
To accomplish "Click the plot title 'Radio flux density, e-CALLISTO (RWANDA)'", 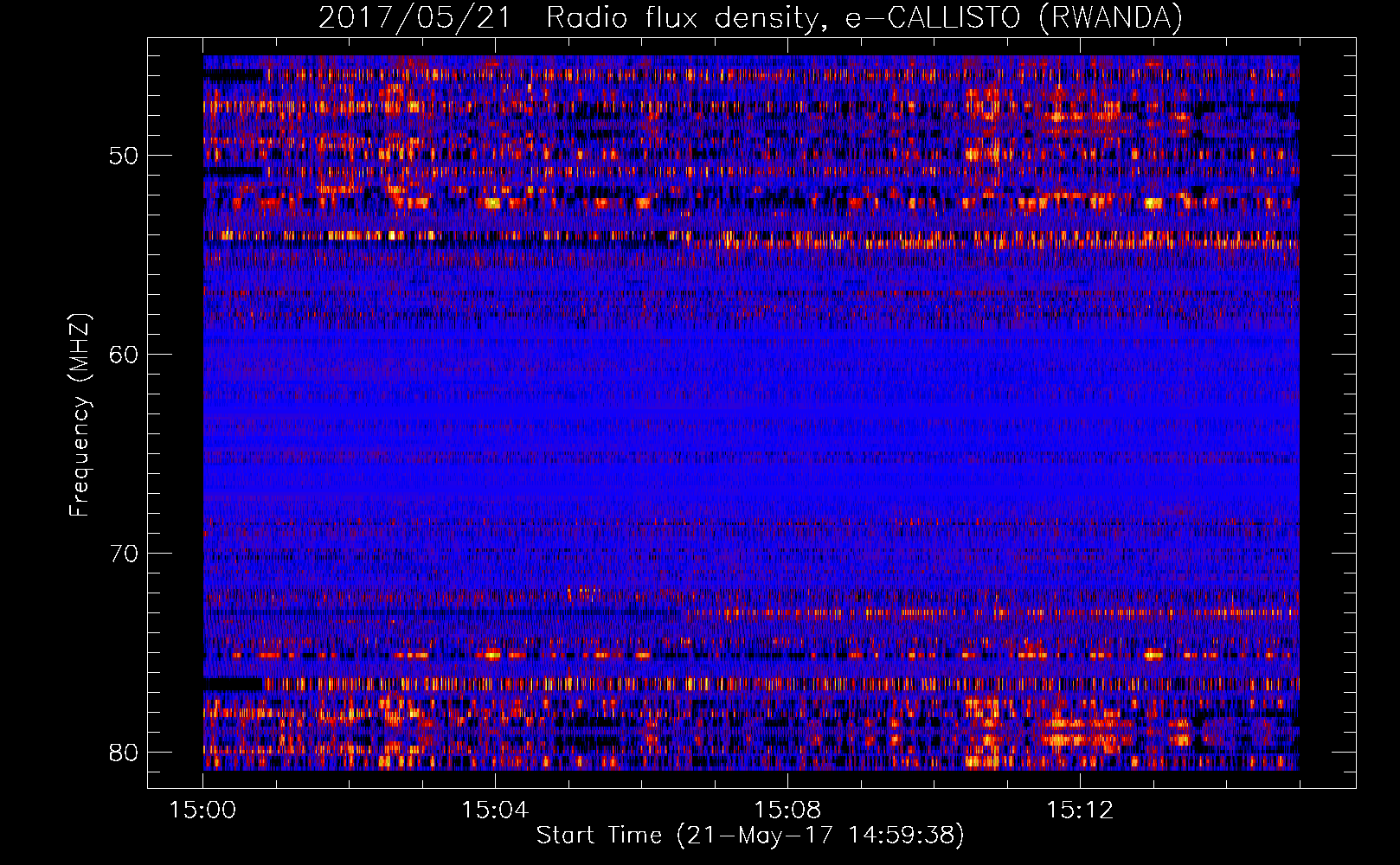I will pyautogui.click(x=864, y=17).
